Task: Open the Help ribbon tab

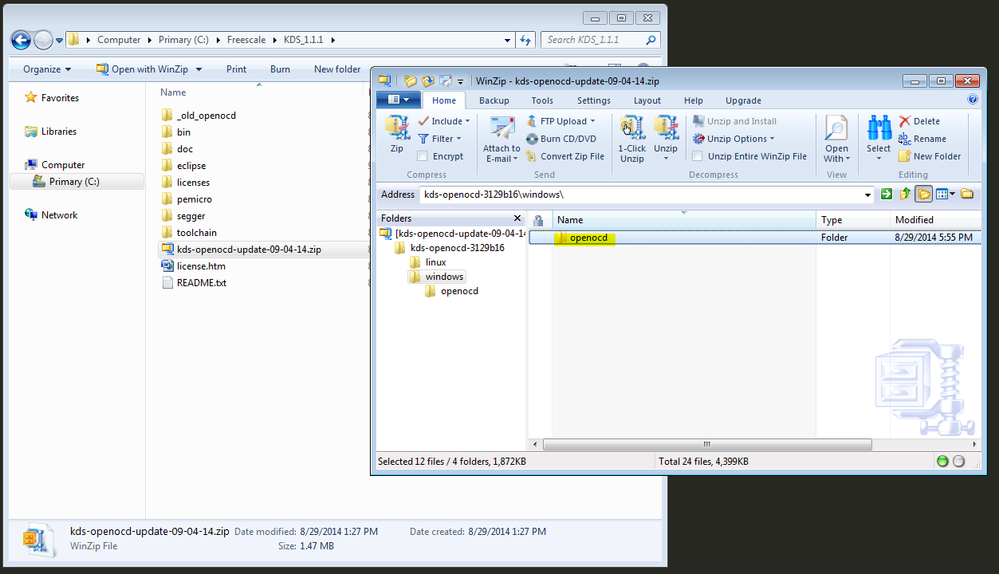Action: coord(693,100)
